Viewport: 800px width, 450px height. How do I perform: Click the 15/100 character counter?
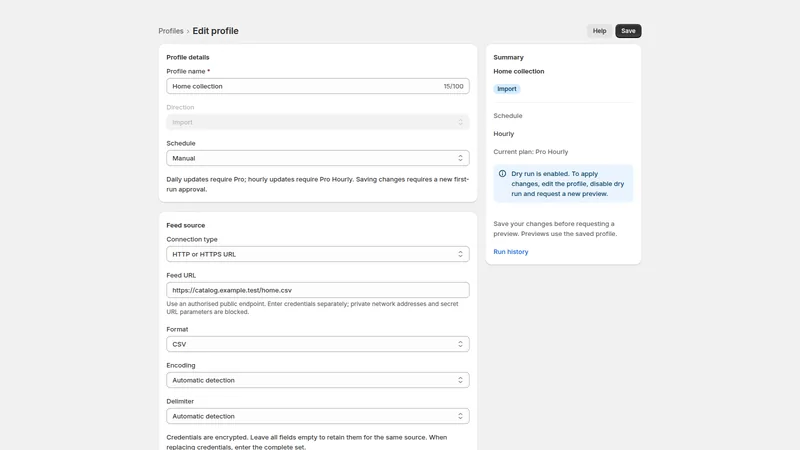(x=453, y=86)
